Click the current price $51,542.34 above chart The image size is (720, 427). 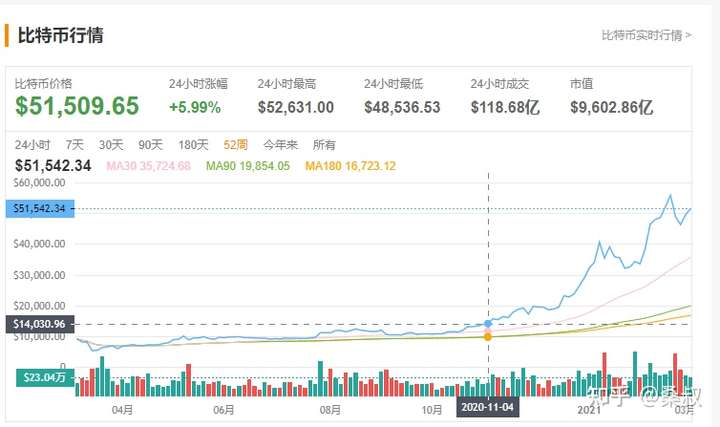click(x=53, y=166)
